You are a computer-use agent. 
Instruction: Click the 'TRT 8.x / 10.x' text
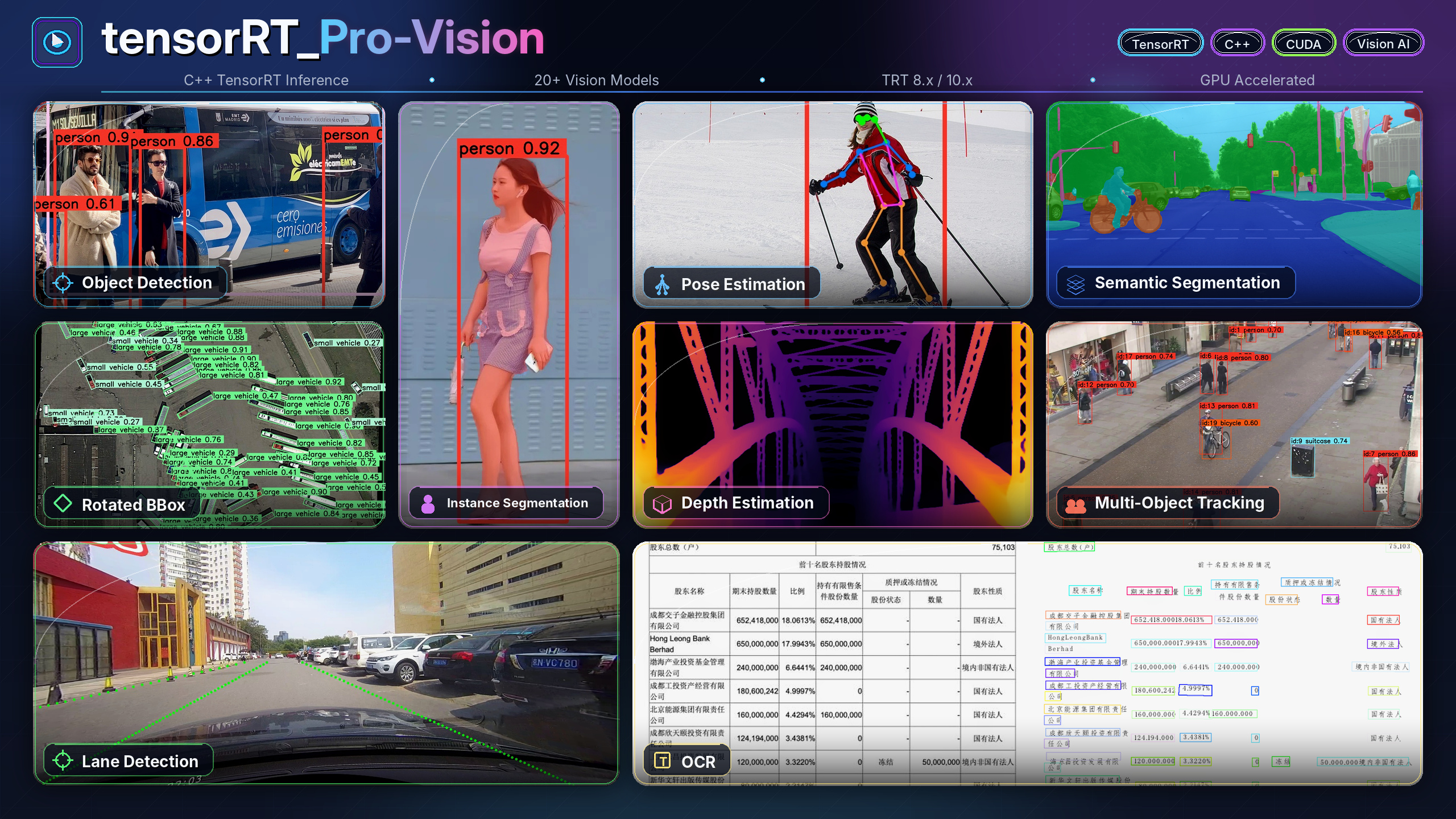pos(927,80)
